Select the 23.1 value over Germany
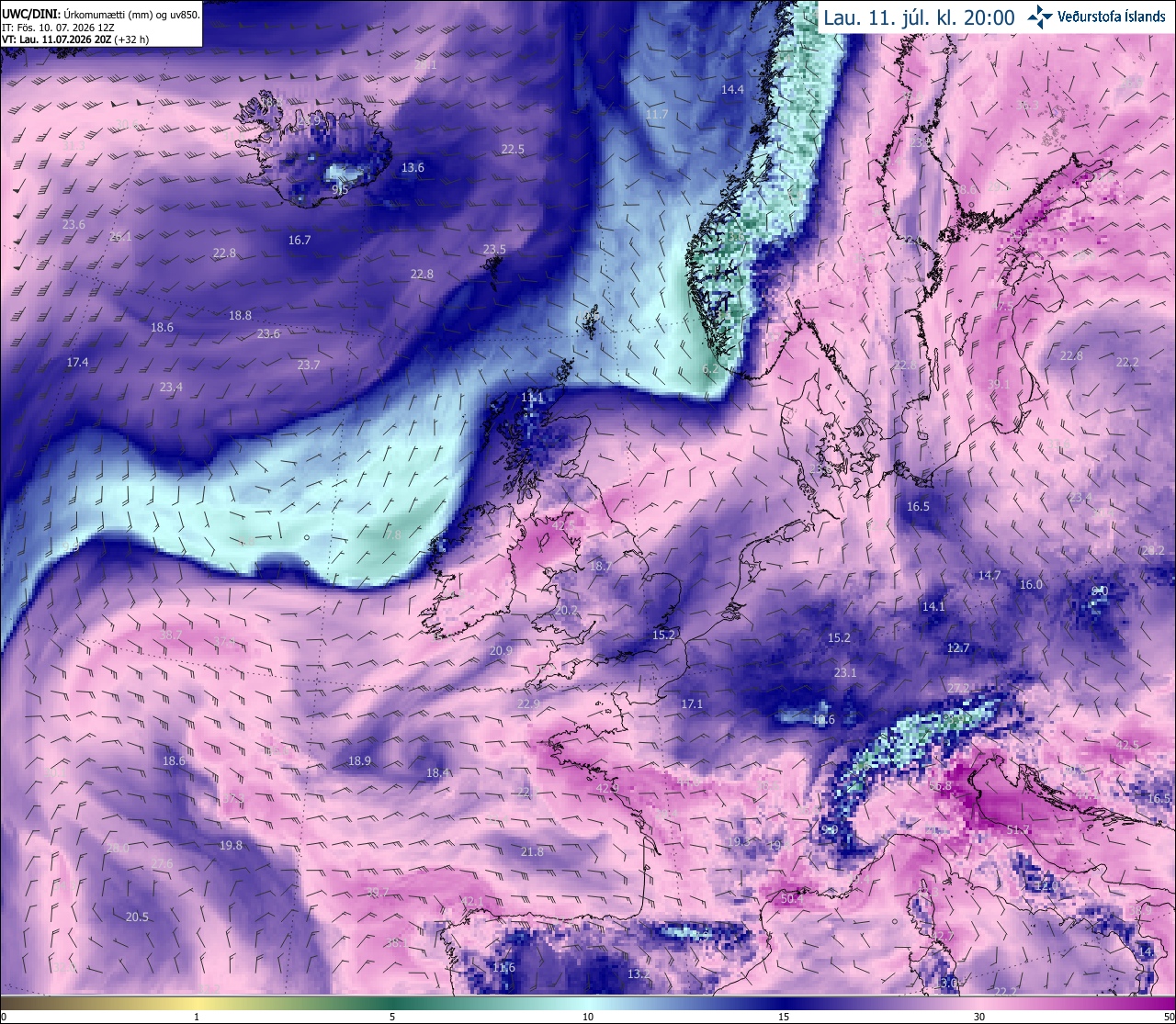This screenshot has width=1176, height=1024. (845, 672)
